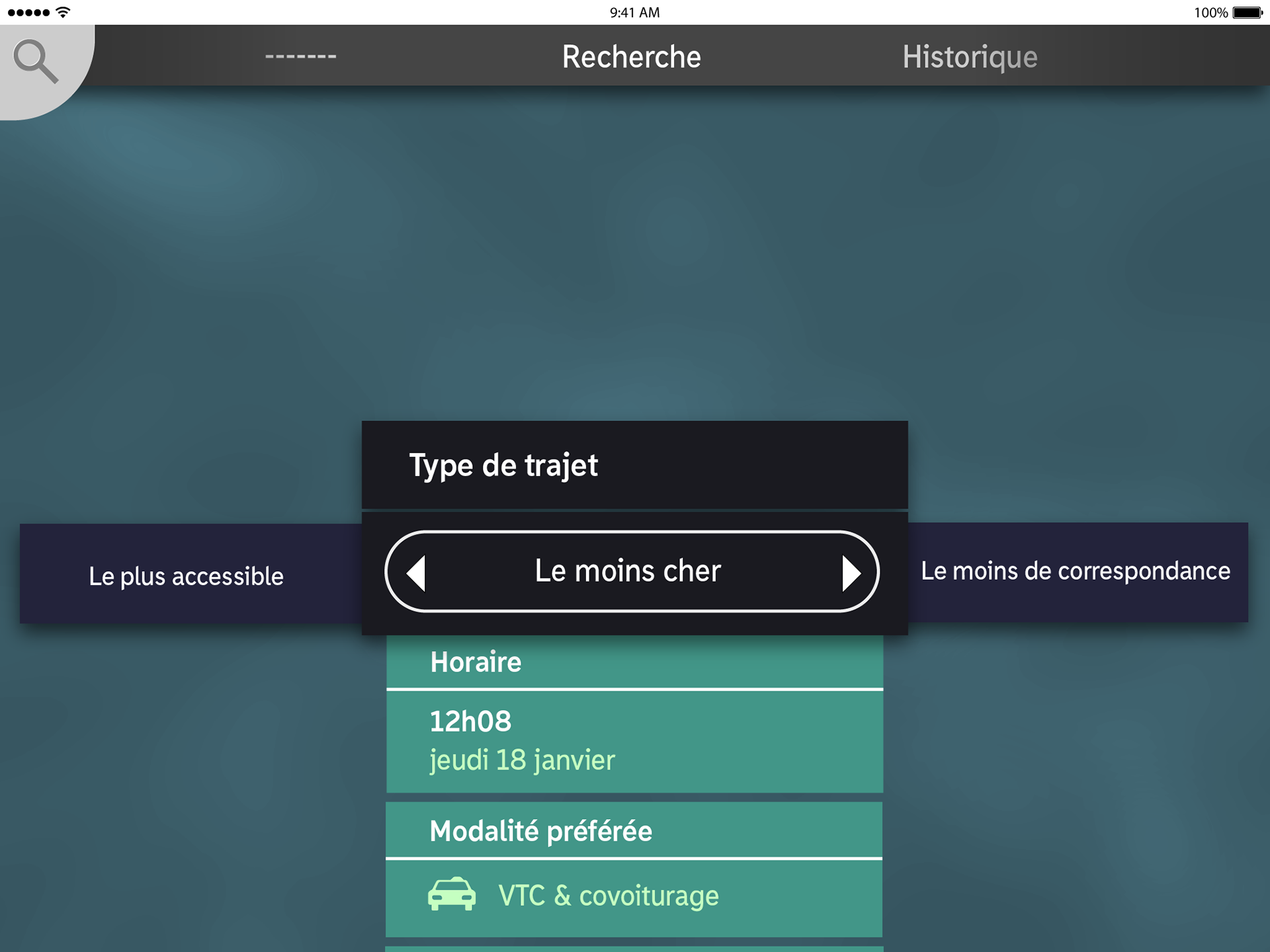This screenshot has width=1270, height=952.
Task: Change the date jeudi 18 janvier
Action: coord(522,760)
